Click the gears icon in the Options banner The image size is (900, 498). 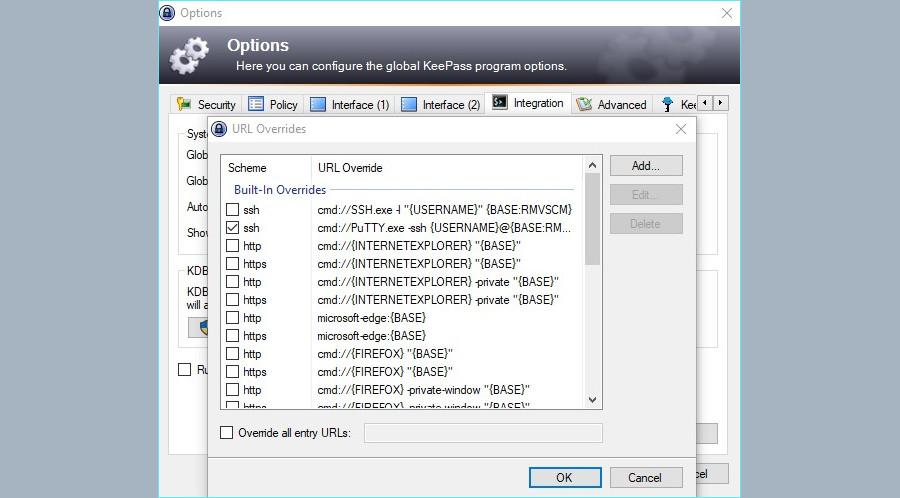[x=189, y=55]
